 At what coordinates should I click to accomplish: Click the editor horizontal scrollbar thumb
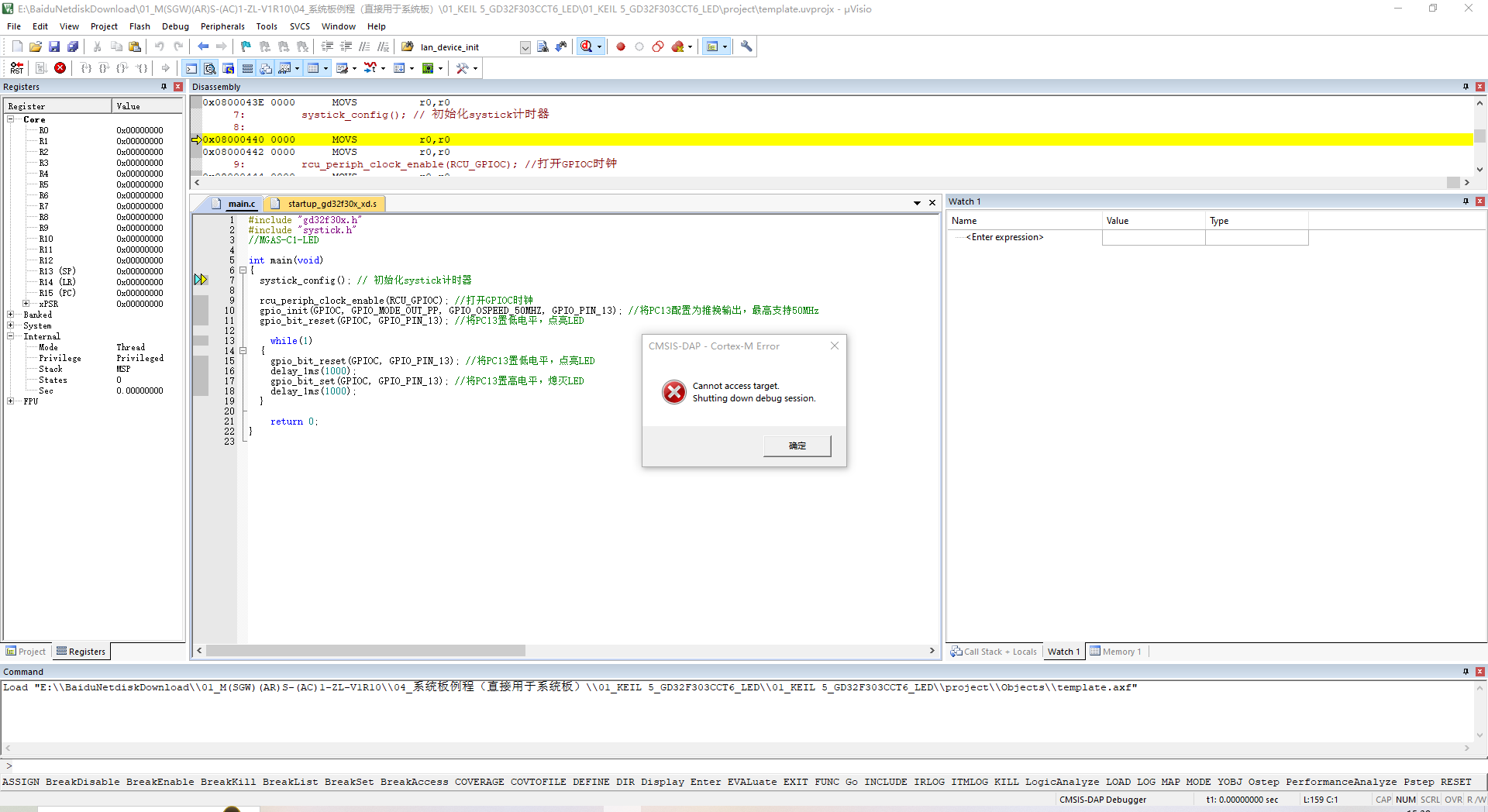[x=366, y=651]
